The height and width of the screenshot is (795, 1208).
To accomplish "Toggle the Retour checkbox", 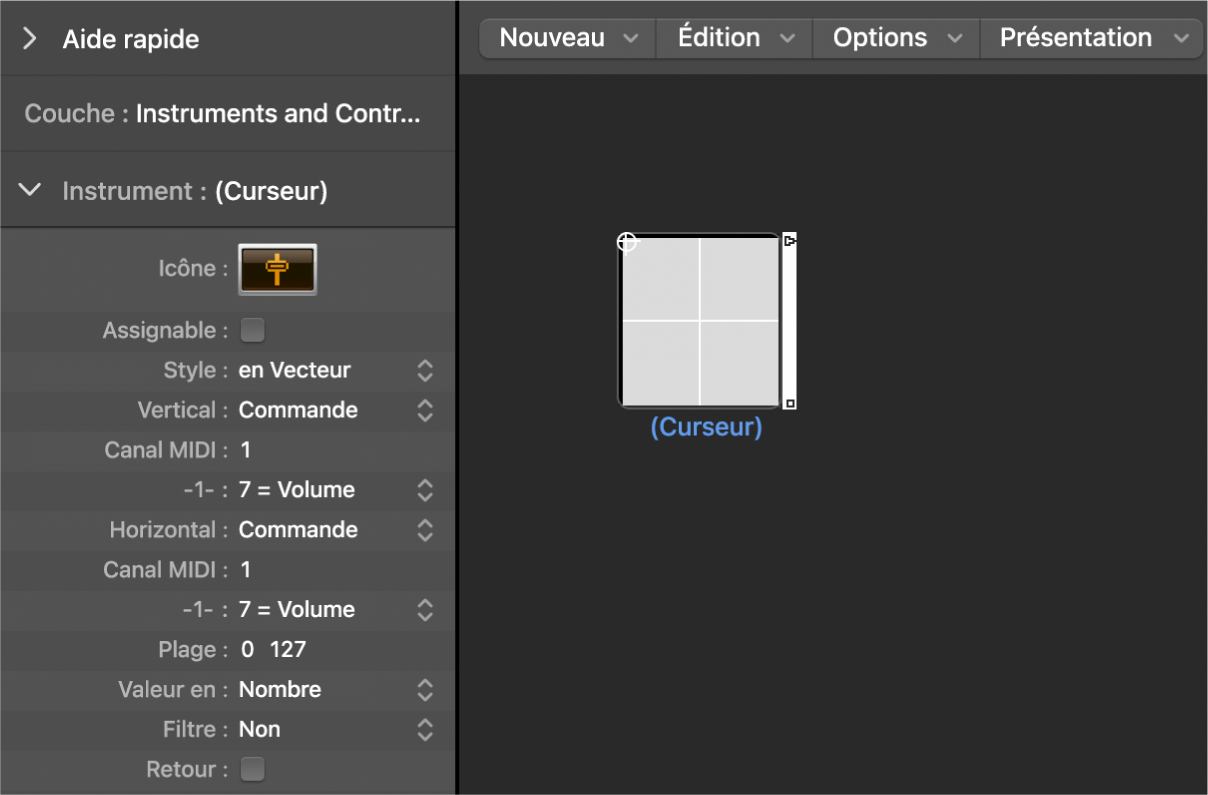I will pos(253,769).
